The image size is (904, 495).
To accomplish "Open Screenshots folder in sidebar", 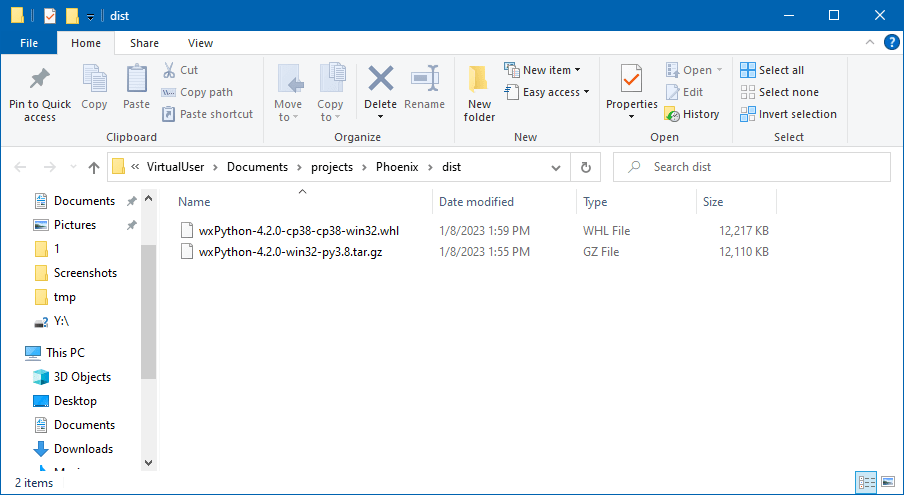I will tap(85, 273).
